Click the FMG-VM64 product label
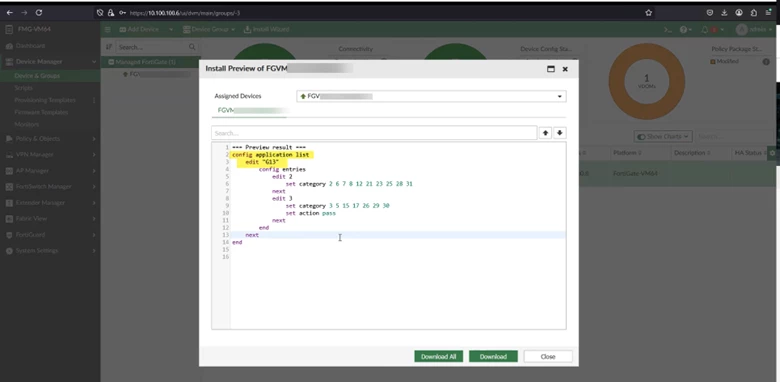 [x=34, y=29]
